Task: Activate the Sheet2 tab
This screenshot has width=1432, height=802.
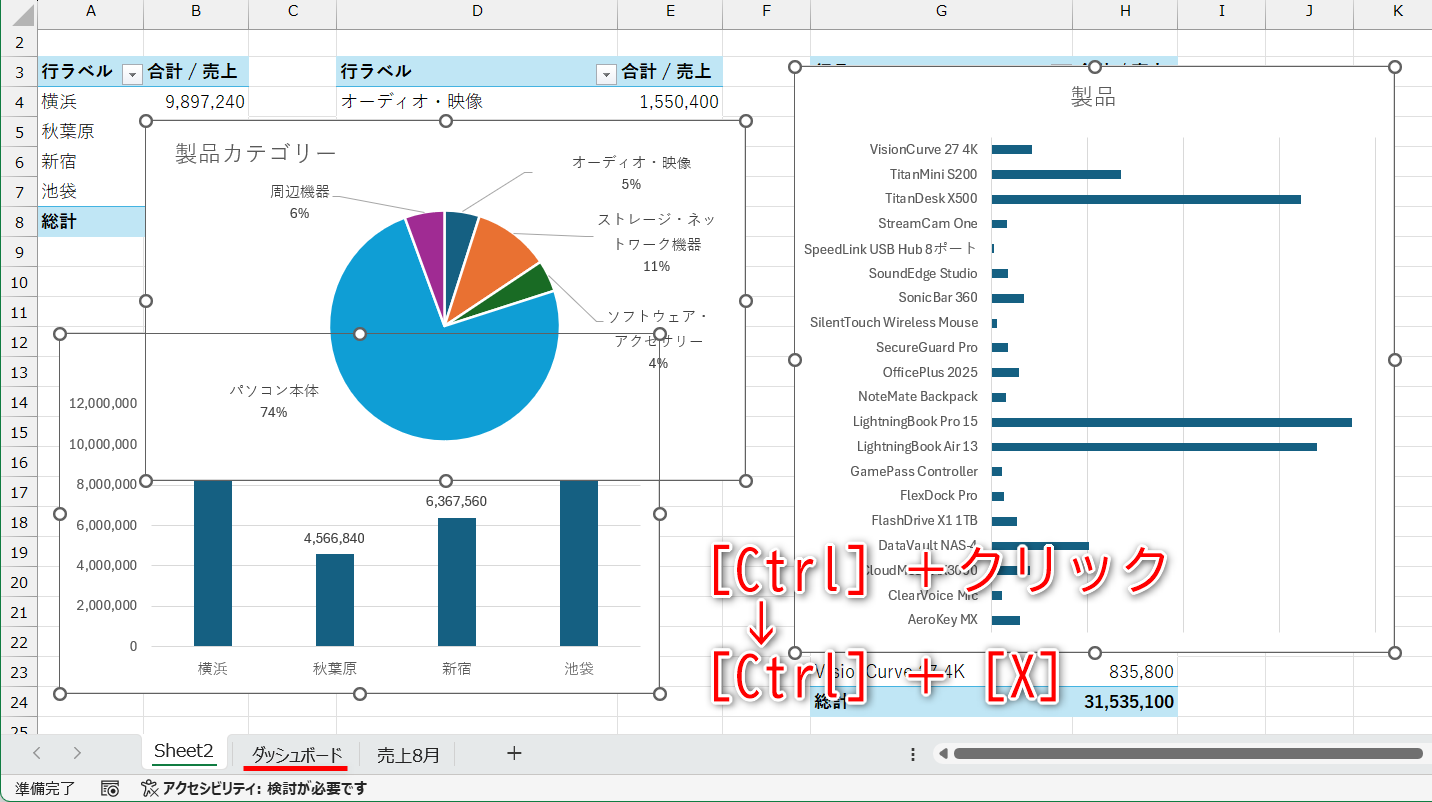Action: [x=183, y=755]
